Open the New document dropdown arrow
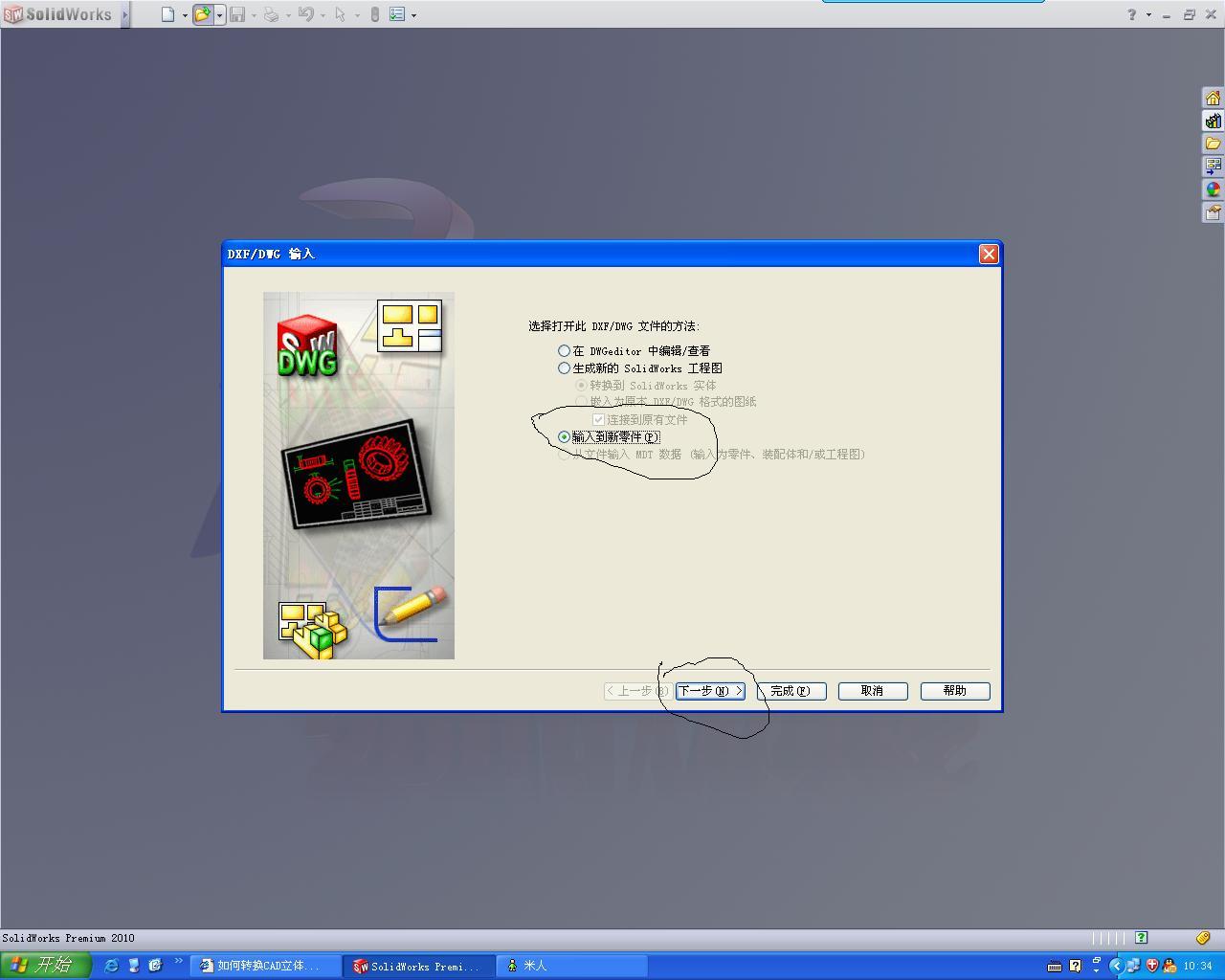 (185, 15)
